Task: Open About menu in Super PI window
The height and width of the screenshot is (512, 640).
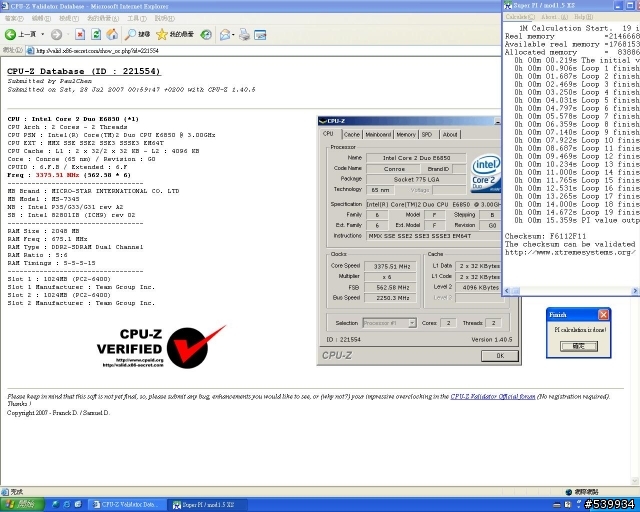Action: [554, 17]
